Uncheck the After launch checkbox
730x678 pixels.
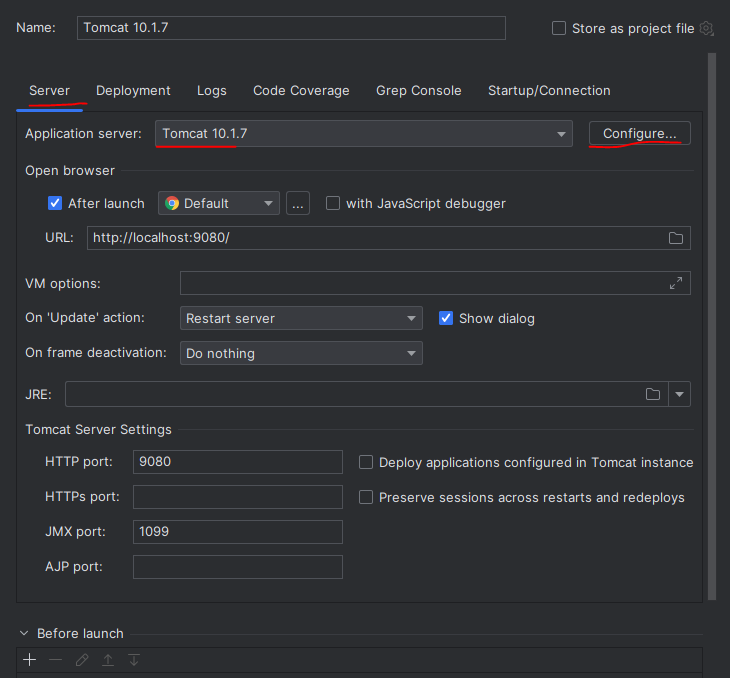pos(55,203)
